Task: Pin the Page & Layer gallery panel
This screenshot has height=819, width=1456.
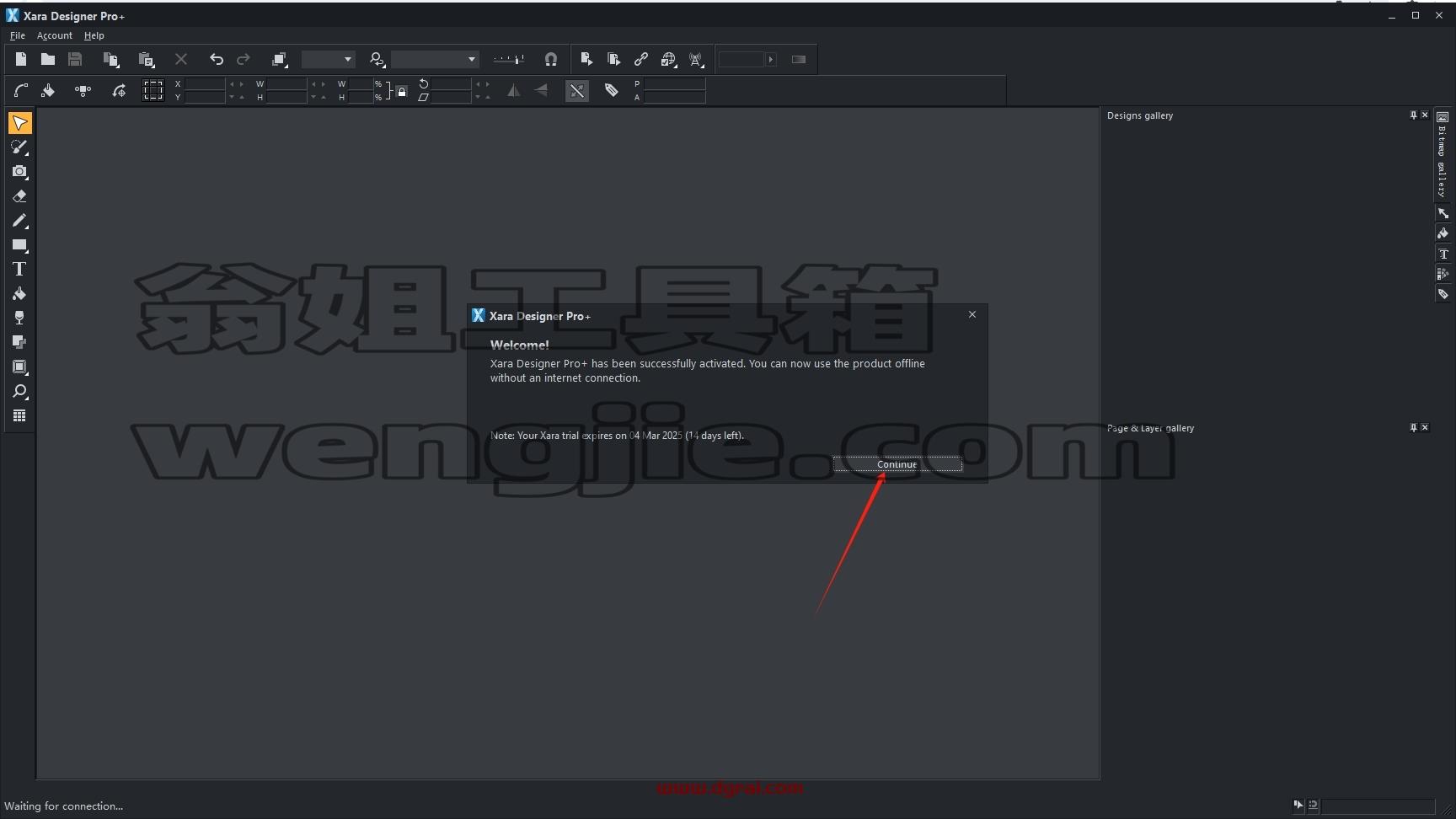Action: tap(1413, 428)
